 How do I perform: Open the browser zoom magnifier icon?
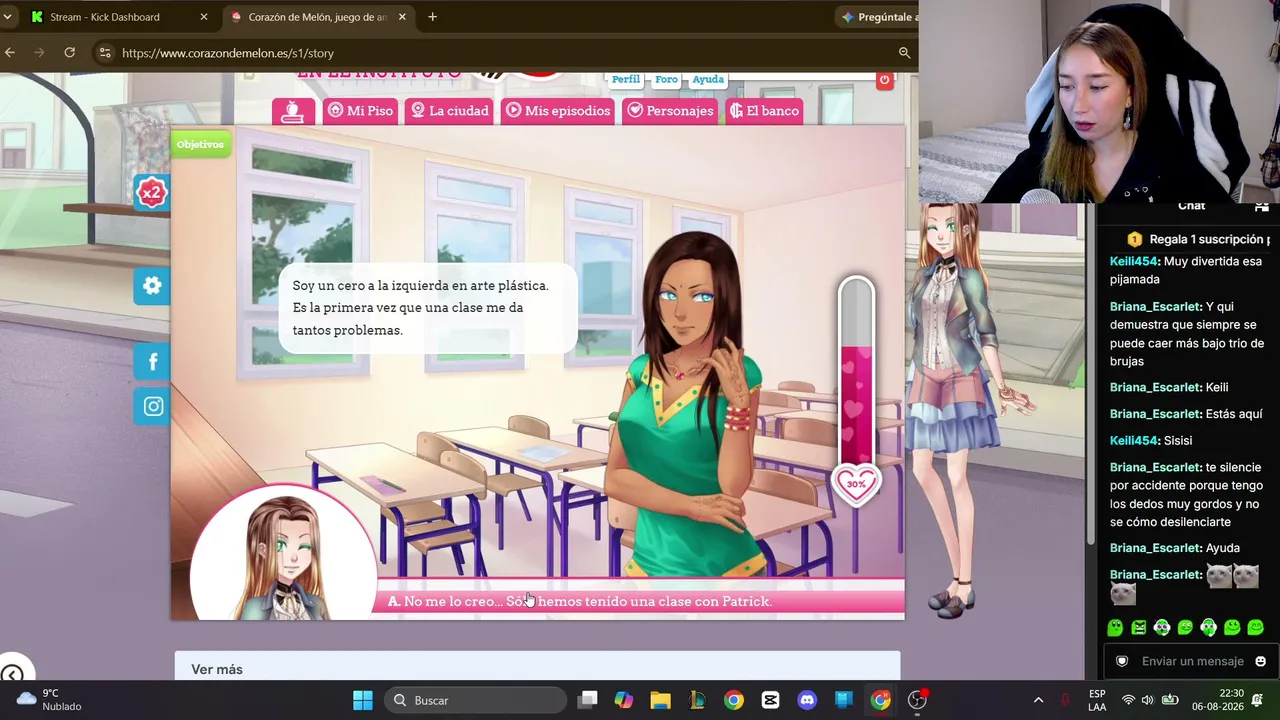coord(904,53)
